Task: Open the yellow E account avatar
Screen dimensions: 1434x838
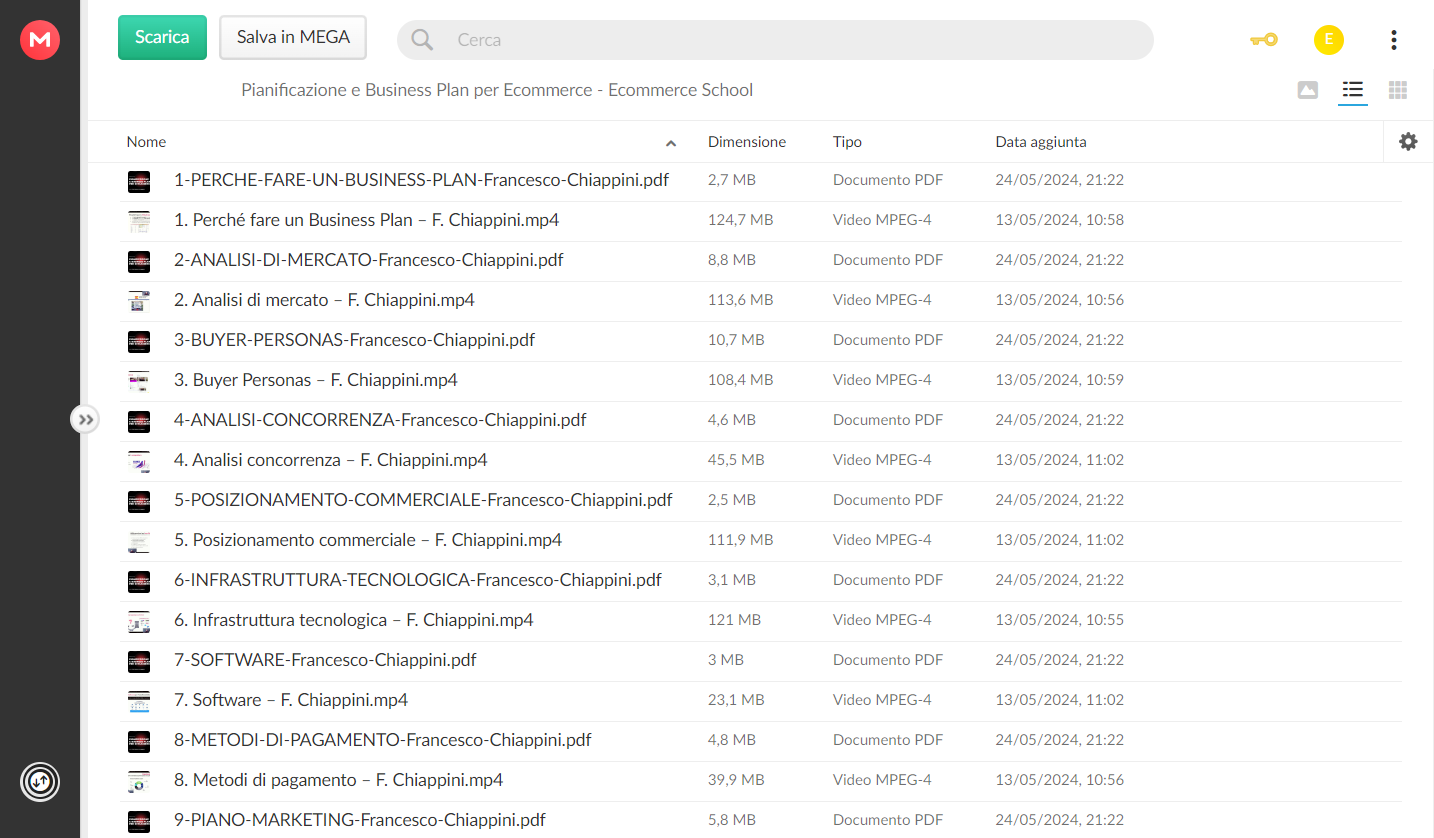Action: pyautogui.click(x=1328, y=40)
